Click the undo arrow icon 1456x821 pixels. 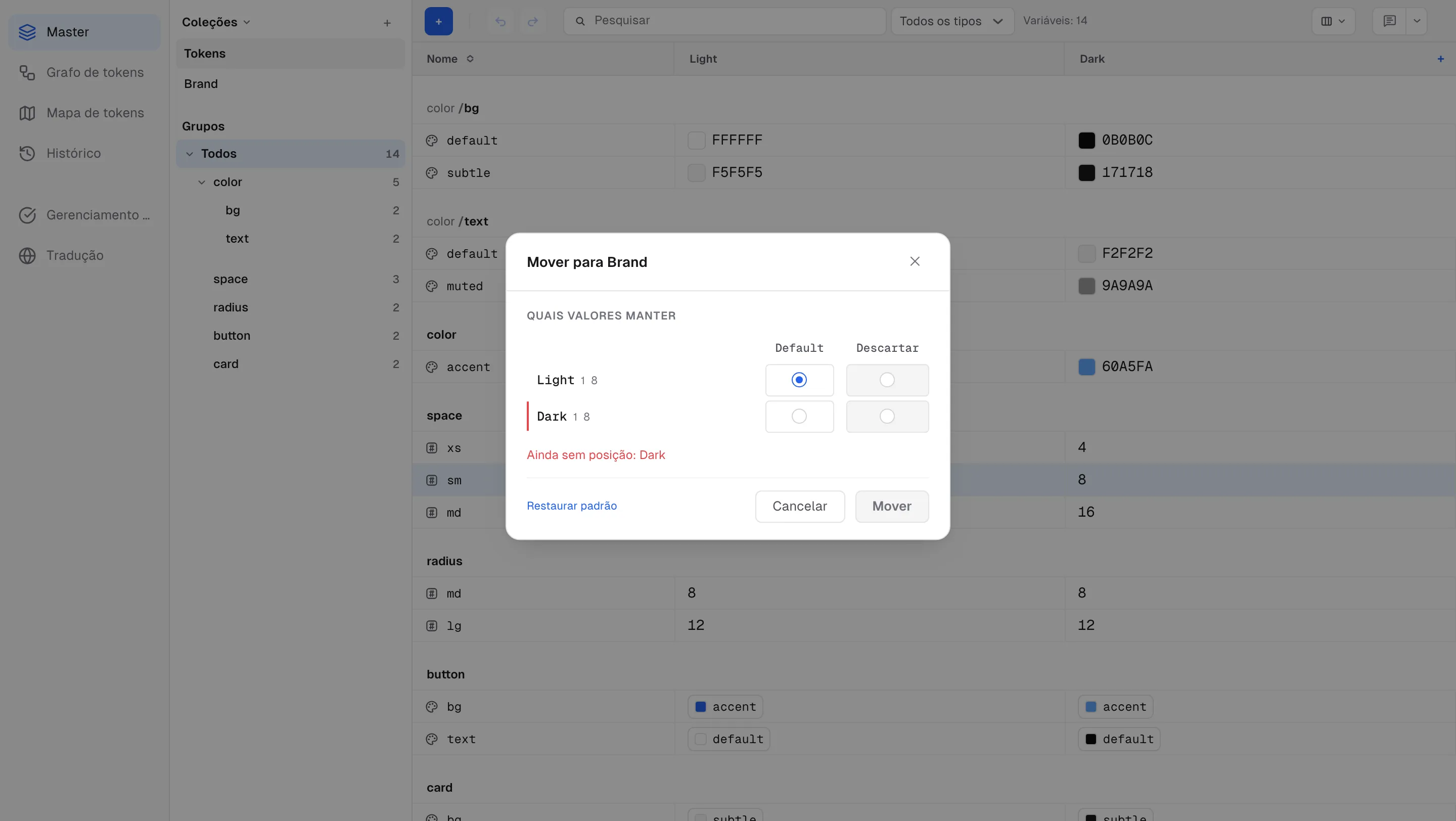(x=500, y=21)
